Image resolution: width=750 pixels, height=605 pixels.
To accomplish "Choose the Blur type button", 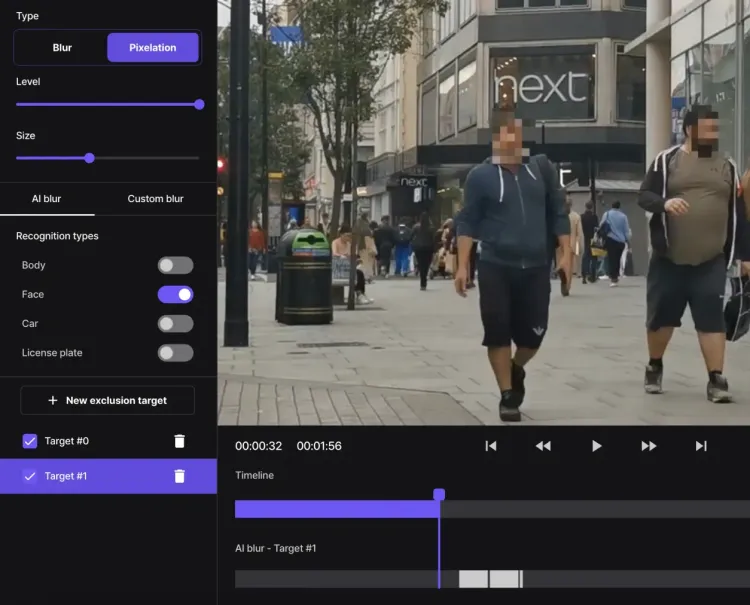I will pos(62,47).
